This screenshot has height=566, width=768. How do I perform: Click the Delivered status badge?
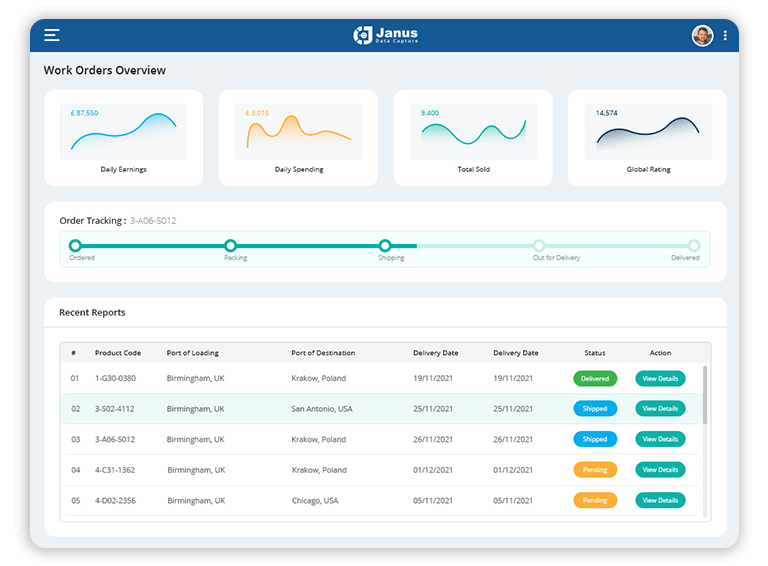595,379
